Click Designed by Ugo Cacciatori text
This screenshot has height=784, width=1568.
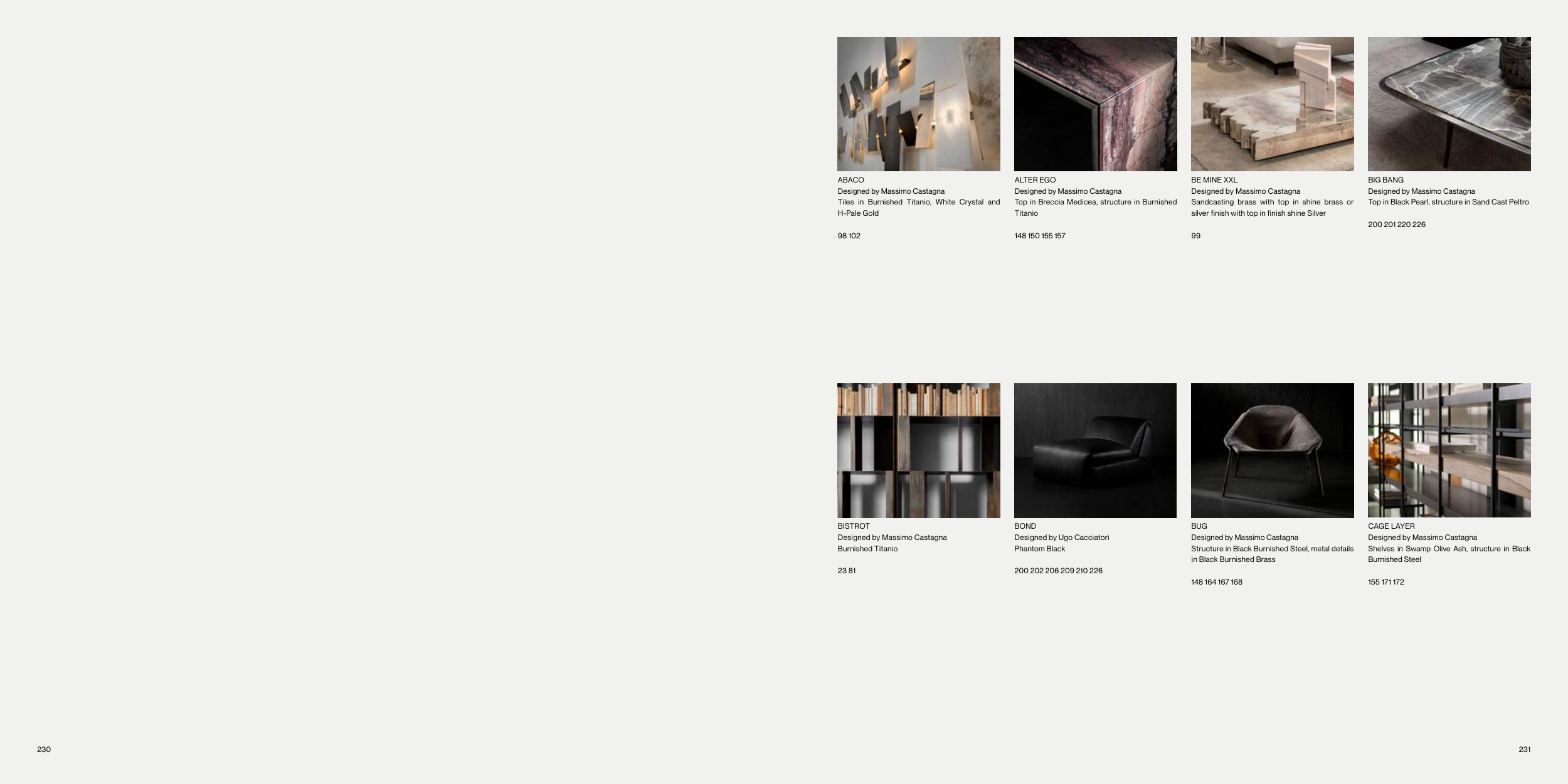tap(1061, 538)
